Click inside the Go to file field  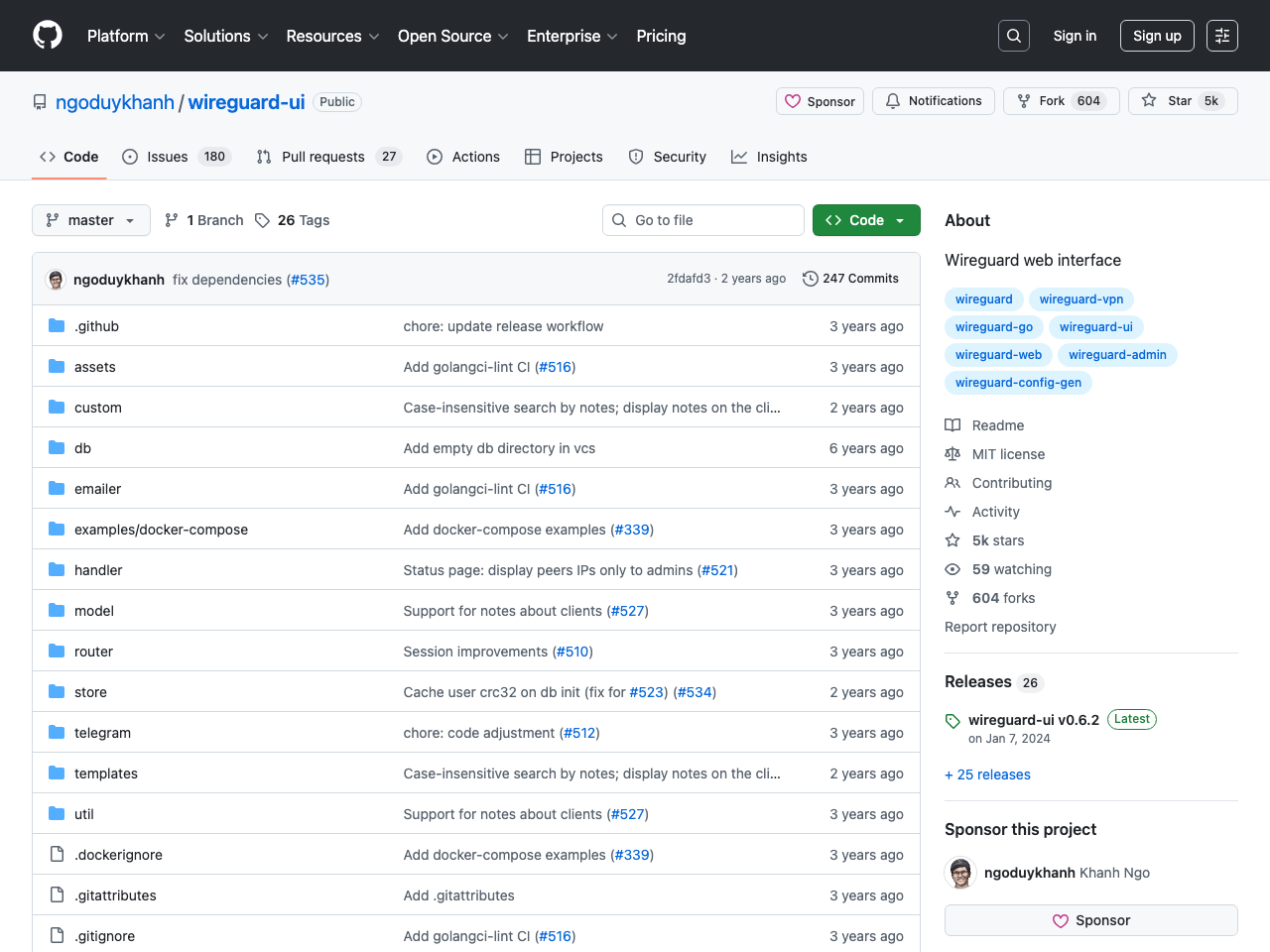703,219
